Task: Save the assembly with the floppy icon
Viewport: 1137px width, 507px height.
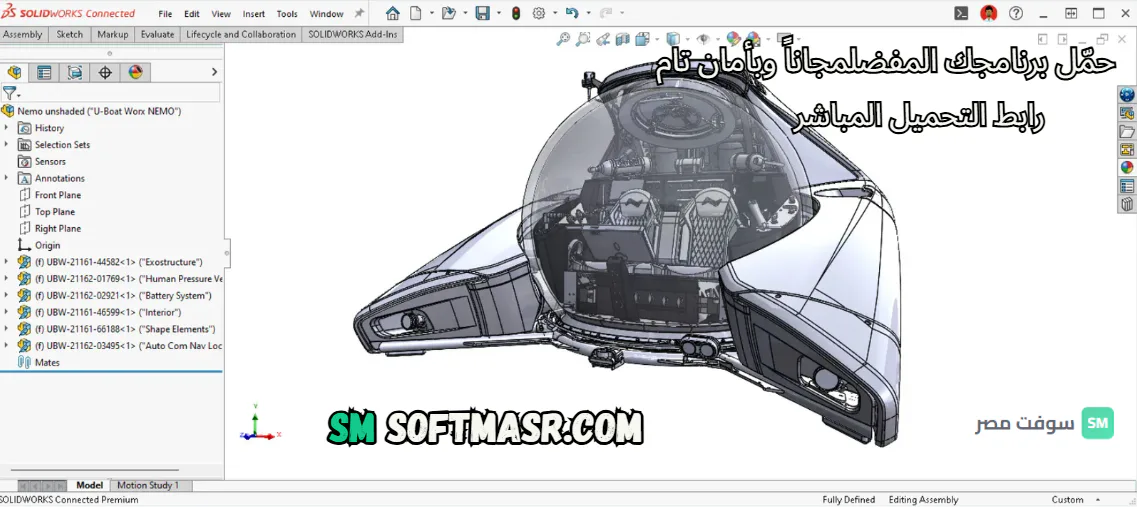Action: (482, 13)
